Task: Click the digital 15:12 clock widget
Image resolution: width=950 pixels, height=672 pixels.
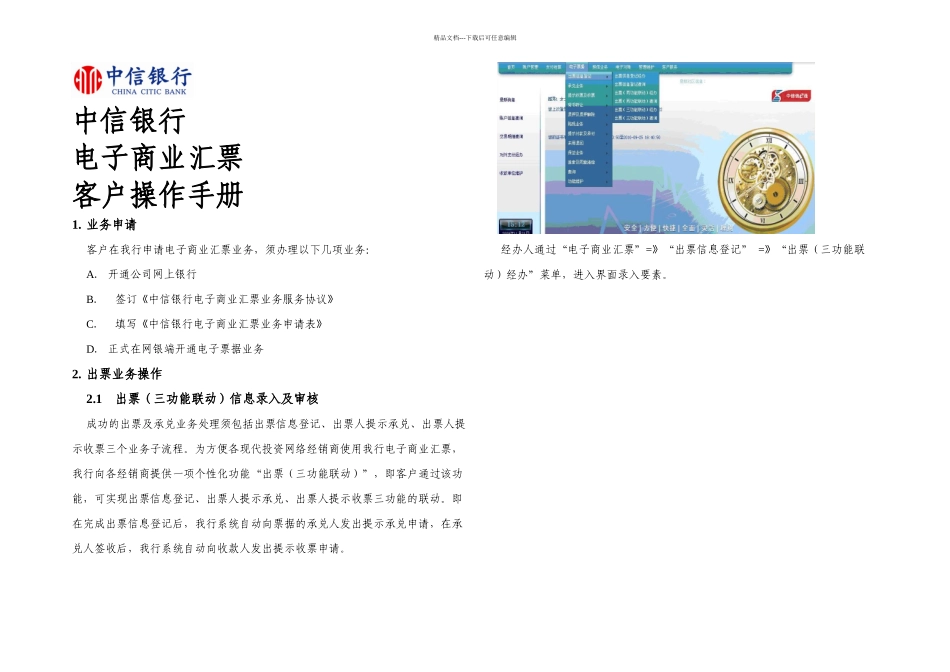Action: (516, 226)
